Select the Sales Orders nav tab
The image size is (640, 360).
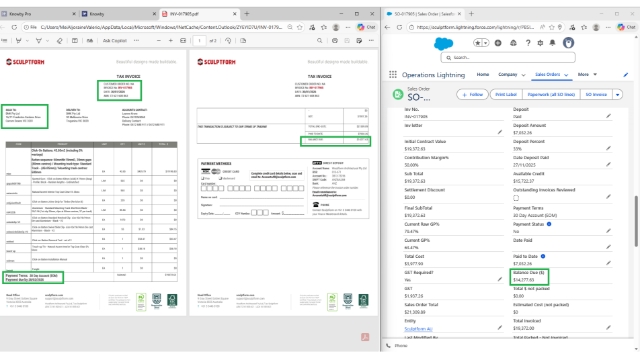[x=547, y=74]
